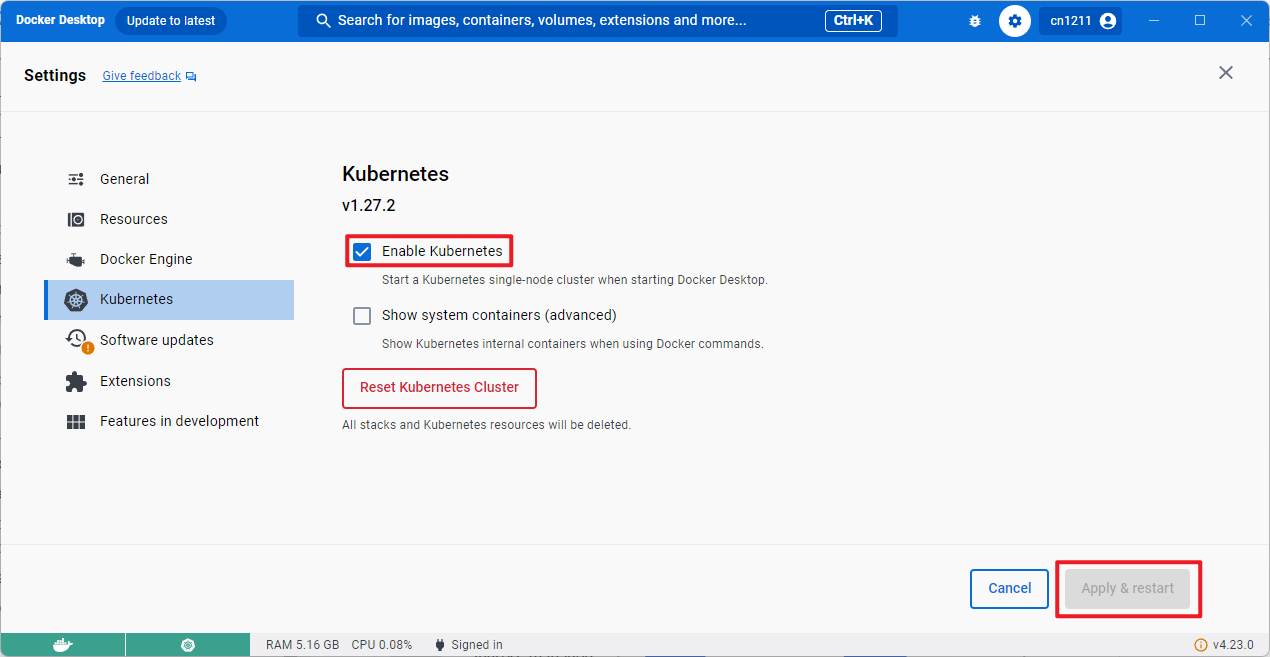Select Features in development

pos(178,421)
